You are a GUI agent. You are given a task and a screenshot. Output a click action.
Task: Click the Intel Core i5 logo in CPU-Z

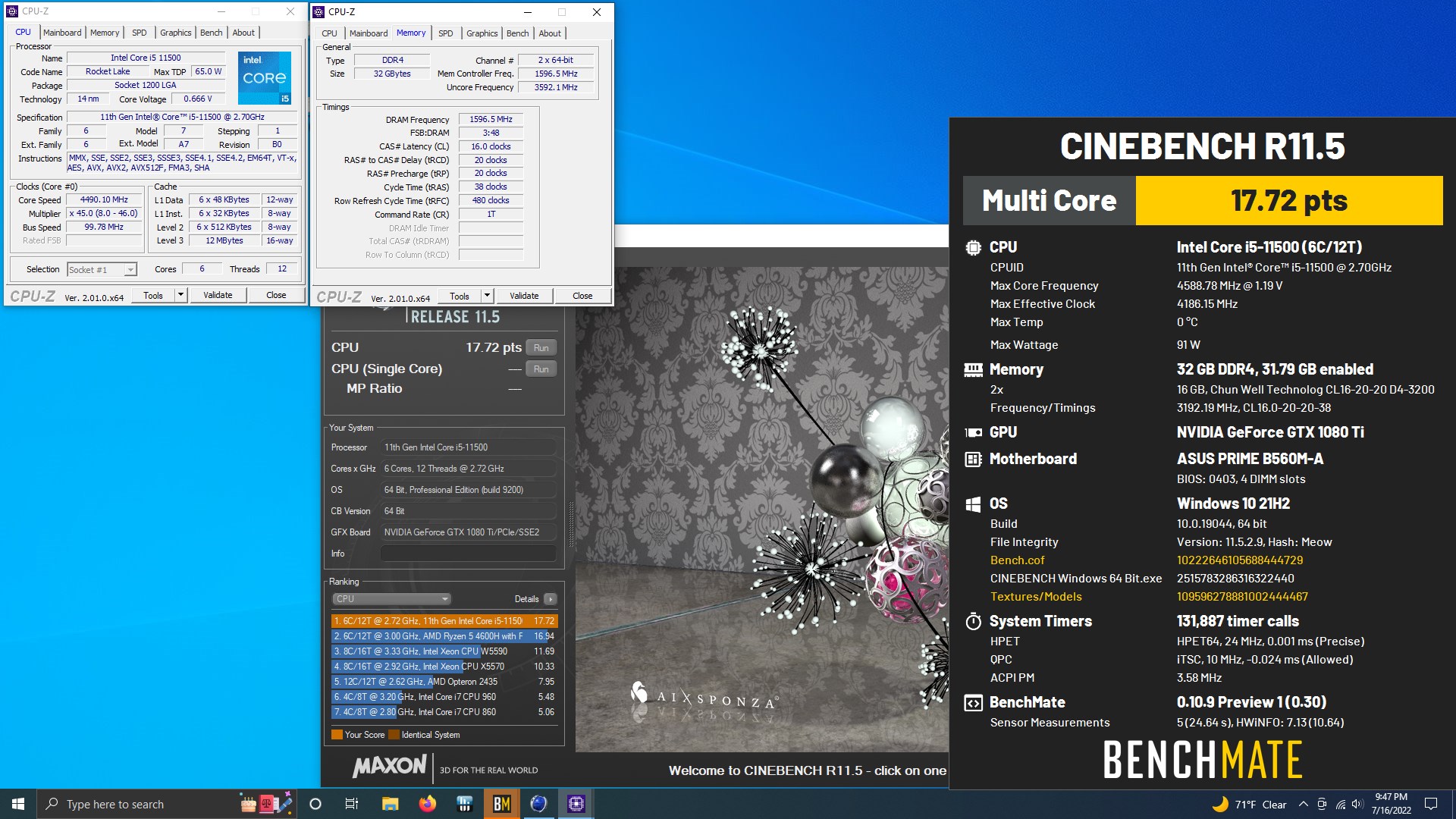click(264, 77)
